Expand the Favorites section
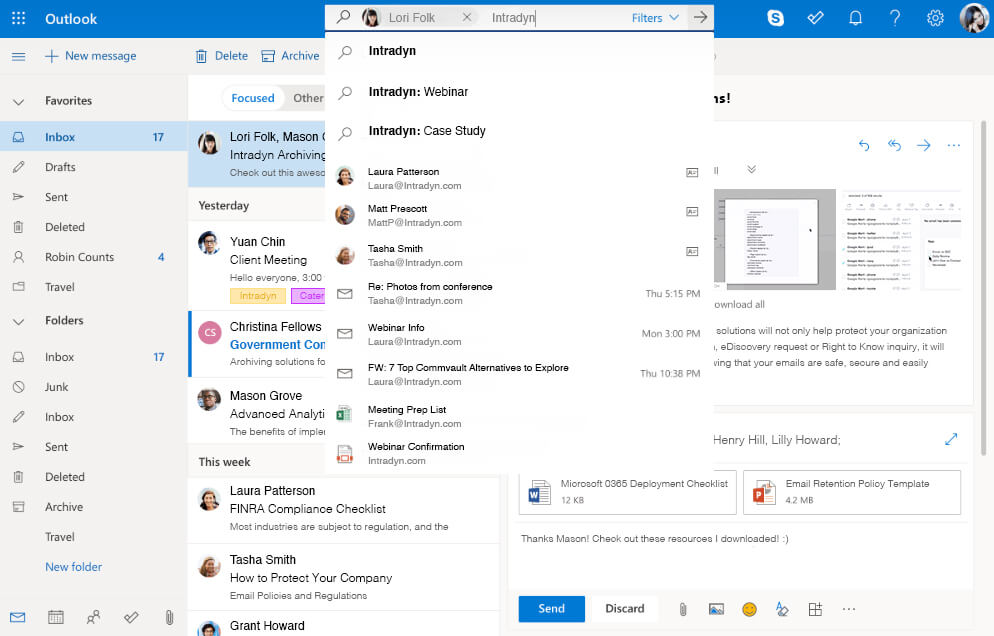Viewport: 994px width, 636px height. (x=18, y=100)
